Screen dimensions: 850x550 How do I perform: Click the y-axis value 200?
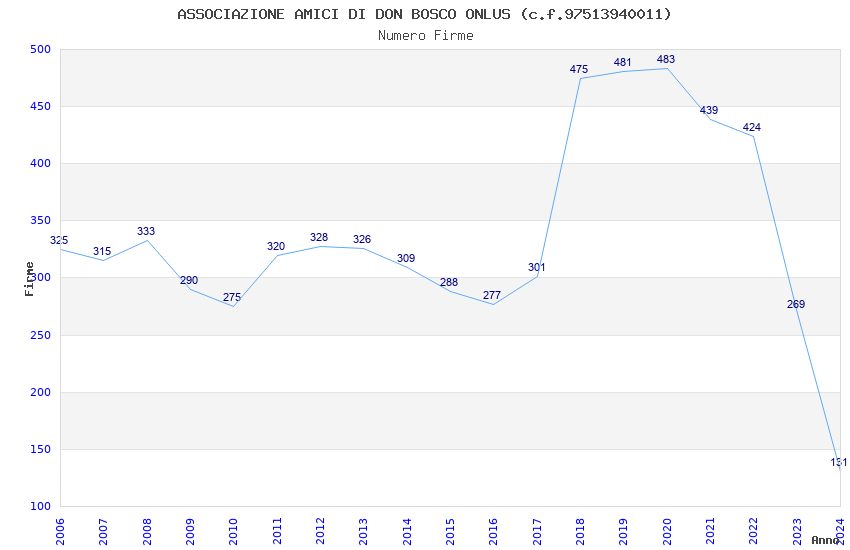(x=40, y=392)
